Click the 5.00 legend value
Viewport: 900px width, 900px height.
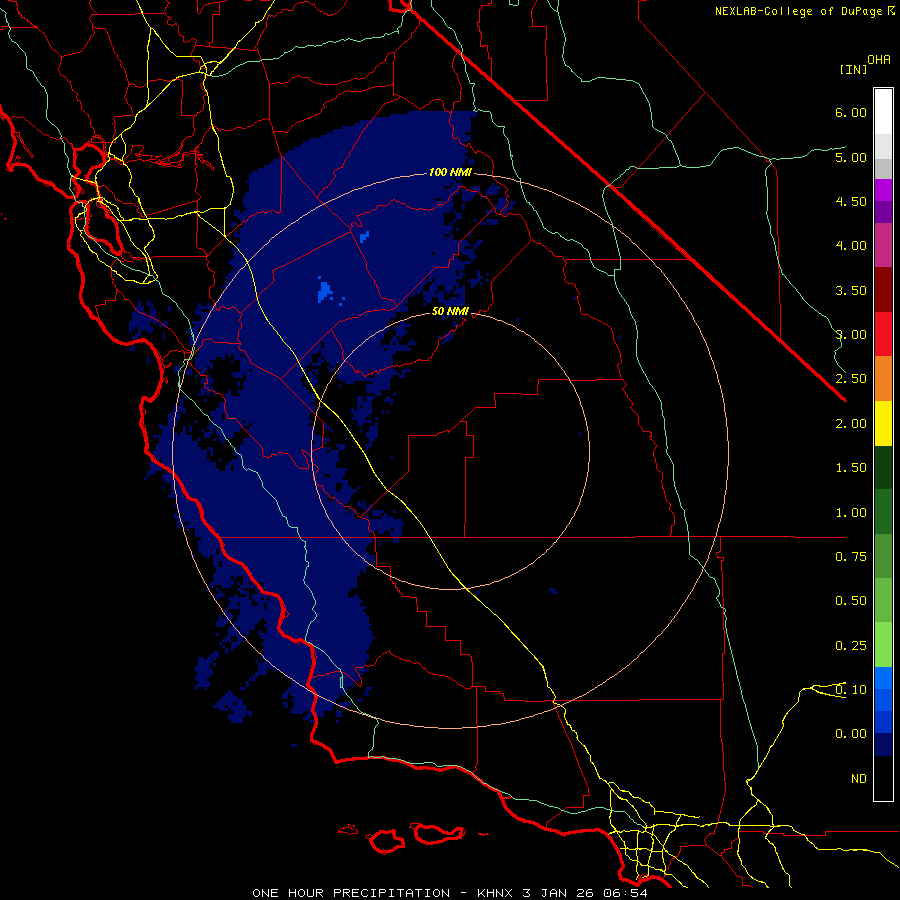click(x=851, y=157)
